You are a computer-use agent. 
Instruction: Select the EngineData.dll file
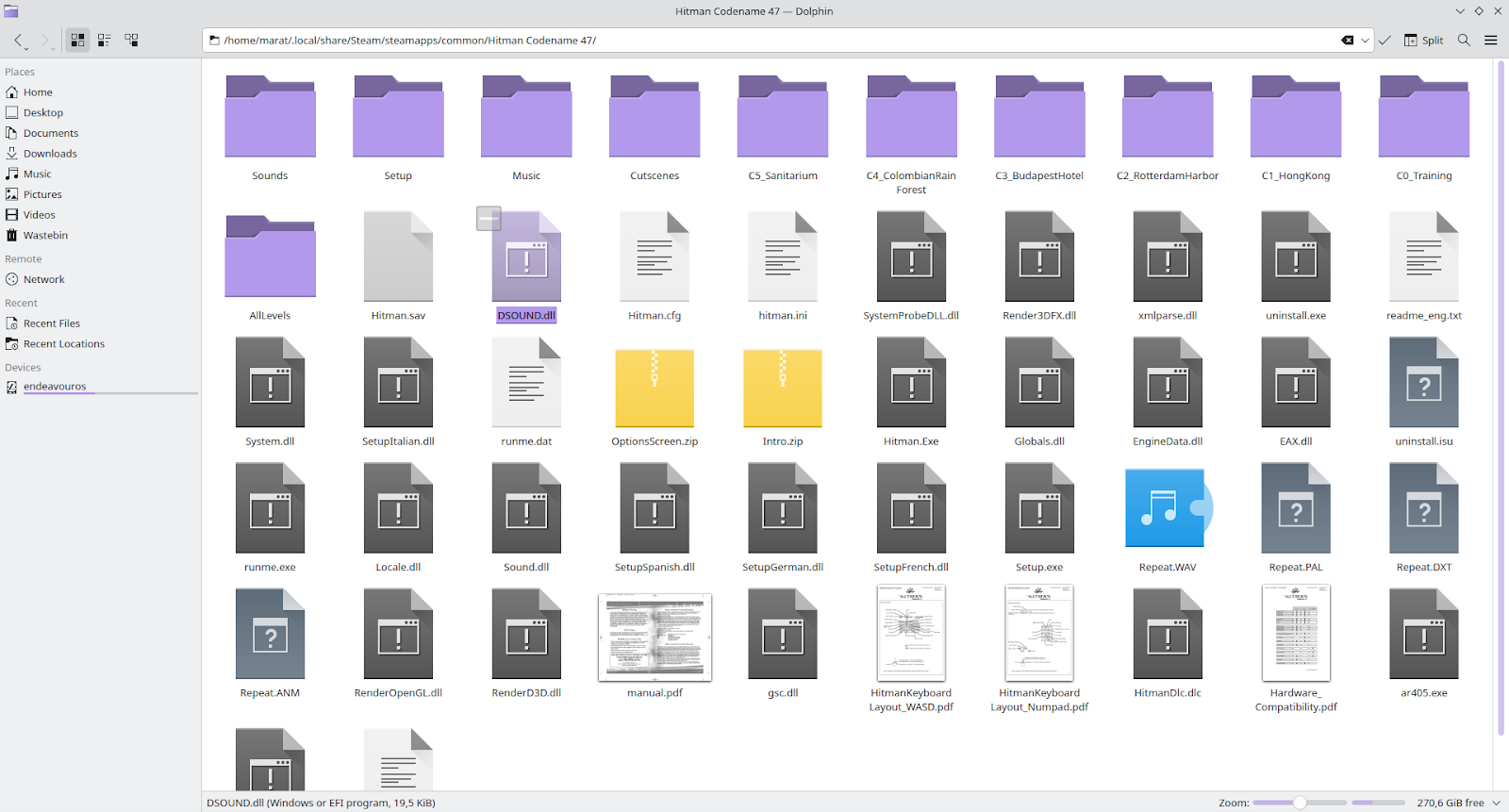pos(1168,382)
